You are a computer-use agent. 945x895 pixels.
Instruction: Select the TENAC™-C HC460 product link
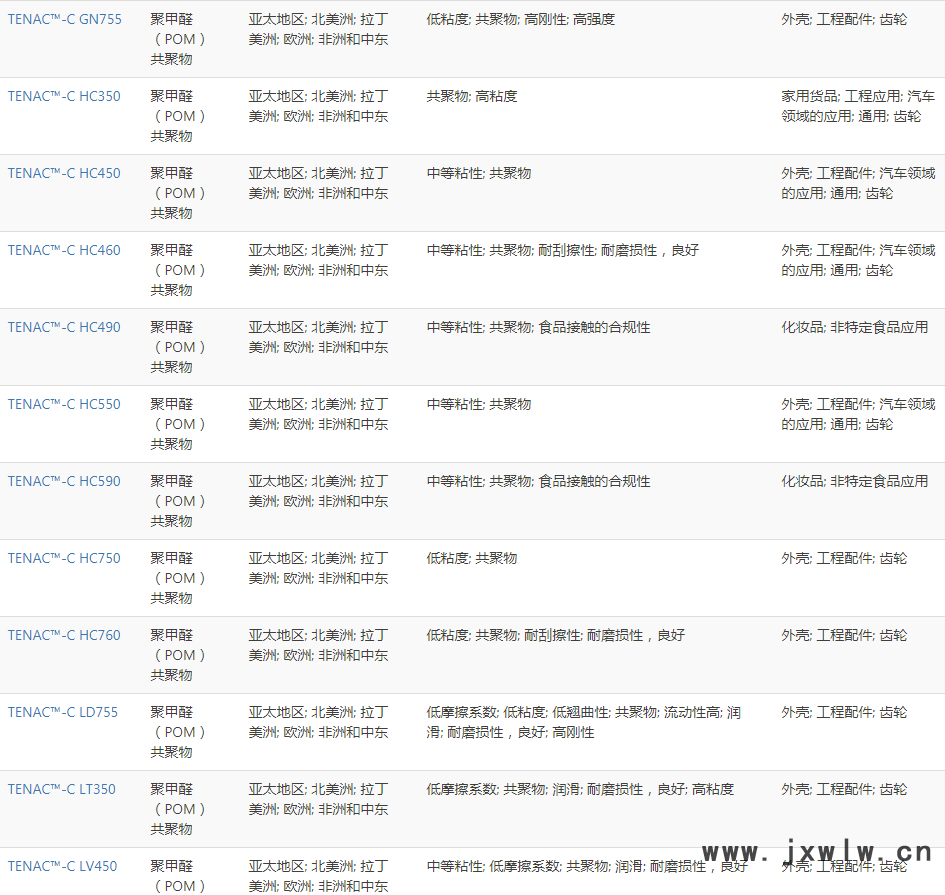coord(64,250)
